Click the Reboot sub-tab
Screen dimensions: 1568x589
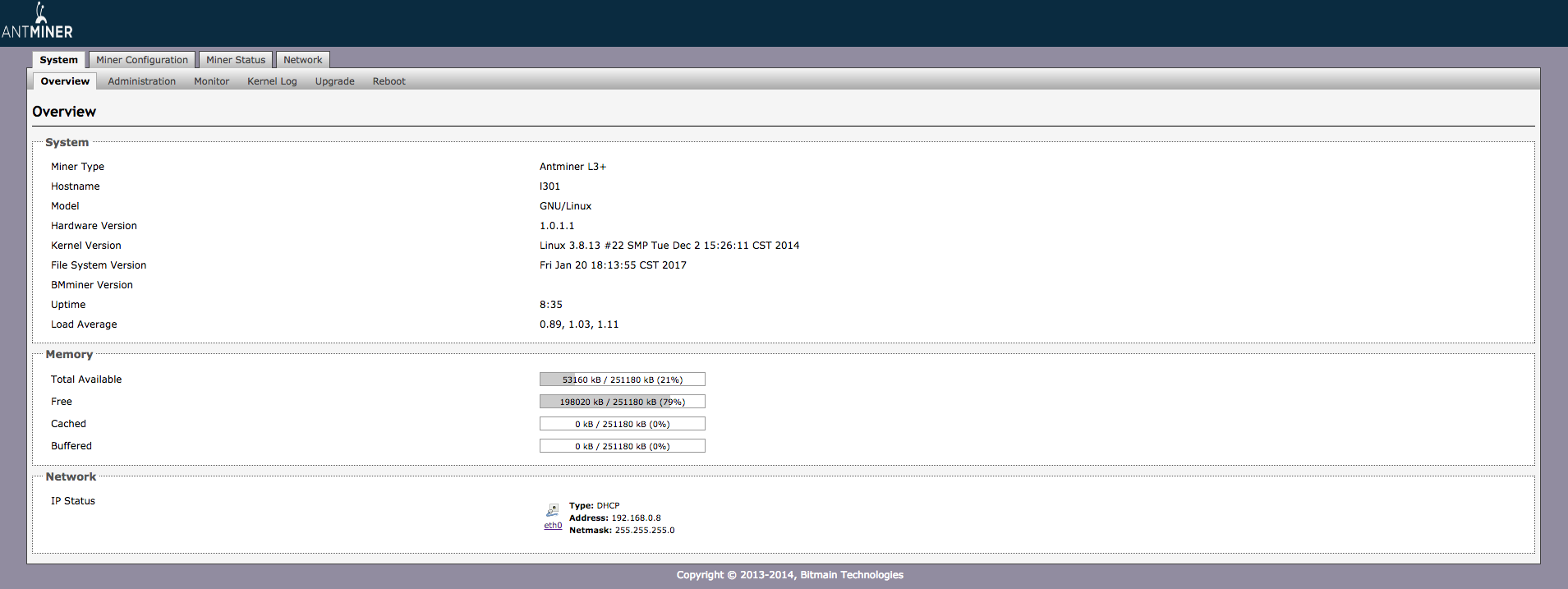[x=389, y=81]
